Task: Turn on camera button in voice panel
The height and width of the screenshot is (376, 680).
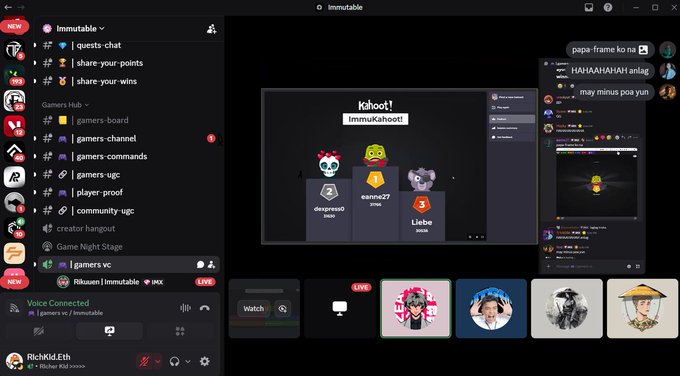Action: coord(39,331)
